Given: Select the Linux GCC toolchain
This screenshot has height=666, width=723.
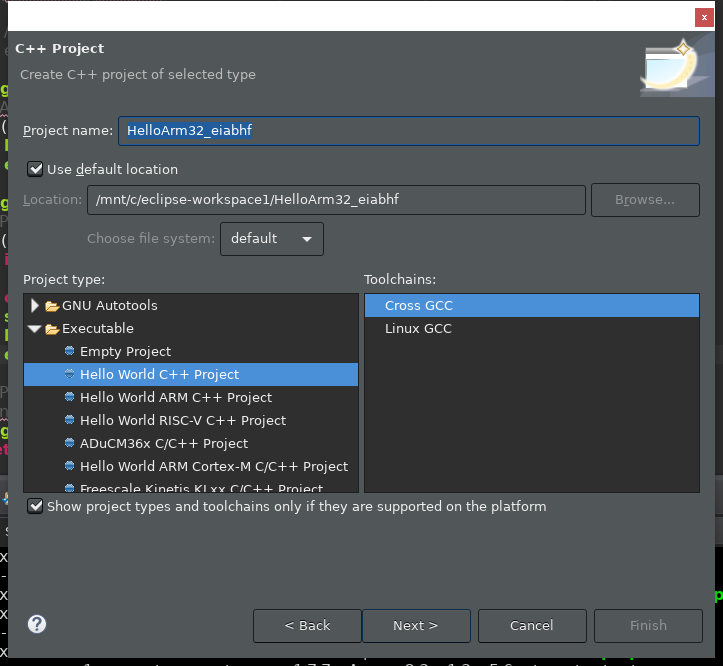Looking at the screenshot, I should (418, 329).
